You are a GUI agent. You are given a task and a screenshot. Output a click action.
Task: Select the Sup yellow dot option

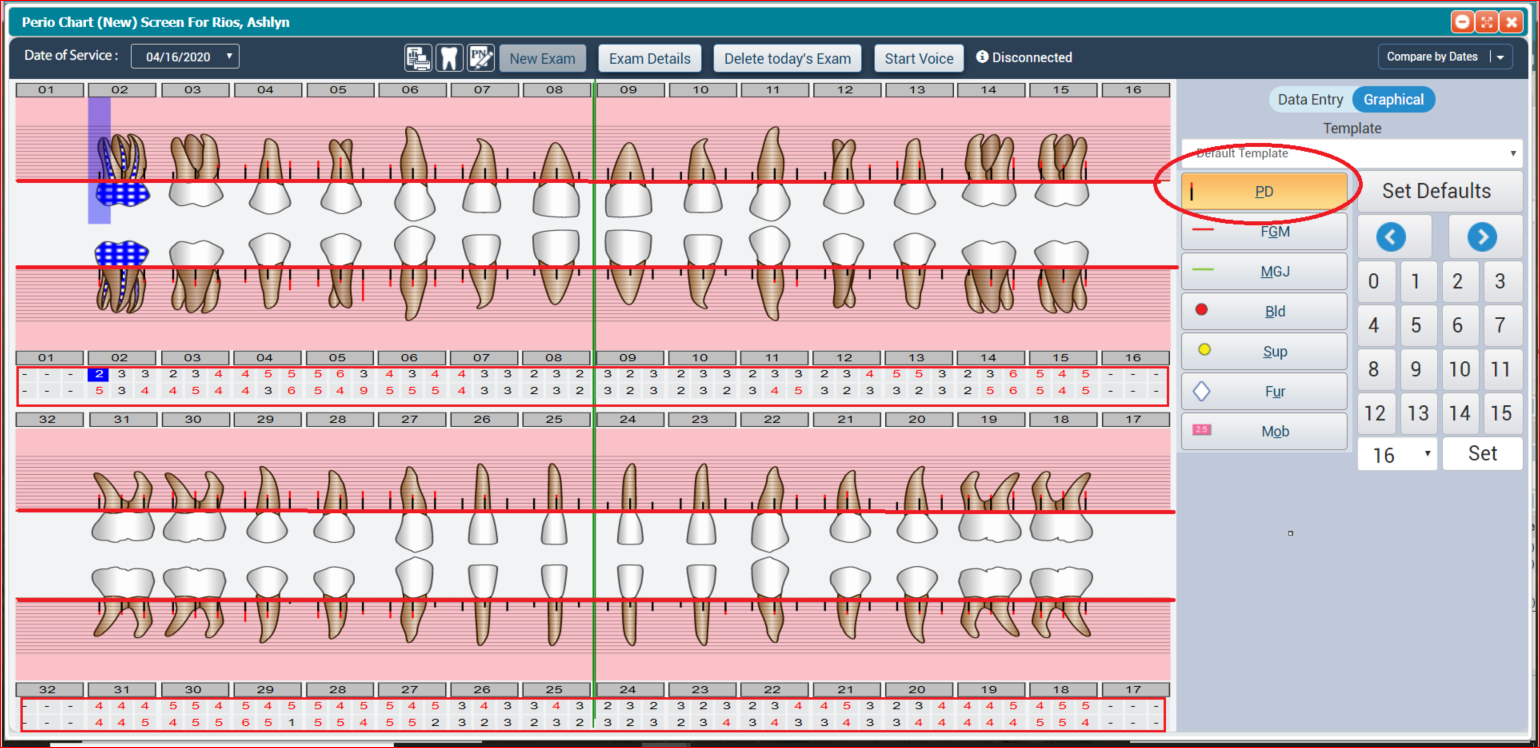pos(1264,351)
